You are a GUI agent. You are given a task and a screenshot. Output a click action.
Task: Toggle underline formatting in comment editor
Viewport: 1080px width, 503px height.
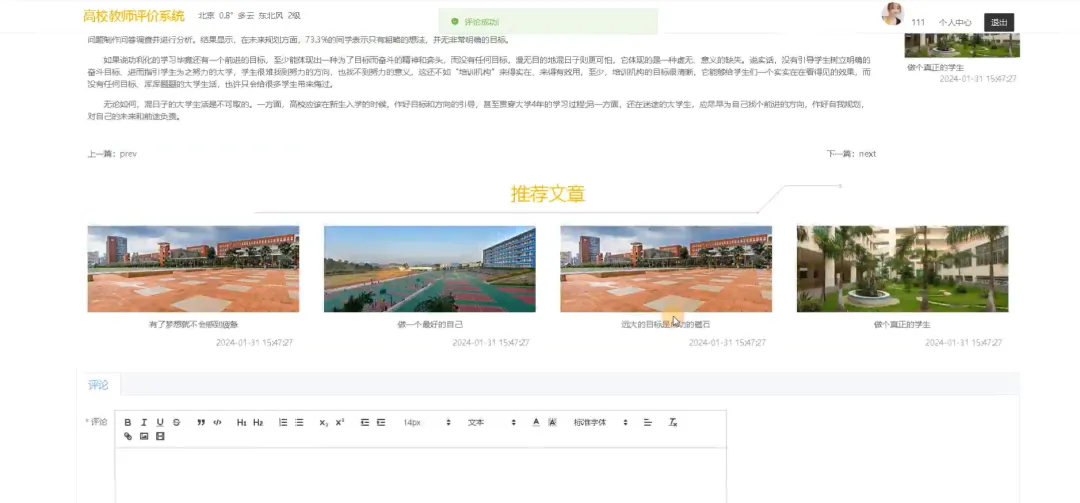[160, 422]
